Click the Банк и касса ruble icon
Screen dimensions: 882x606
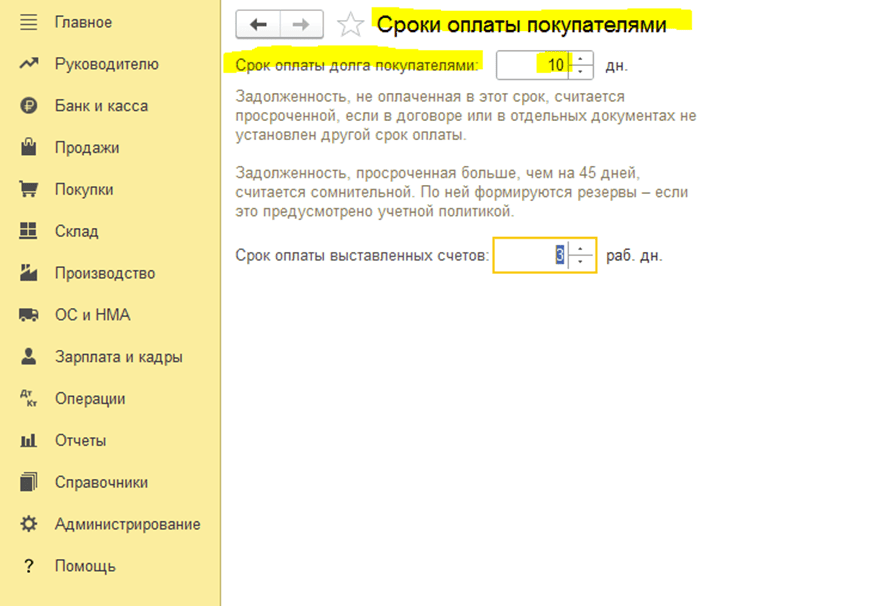coord(29,105)
